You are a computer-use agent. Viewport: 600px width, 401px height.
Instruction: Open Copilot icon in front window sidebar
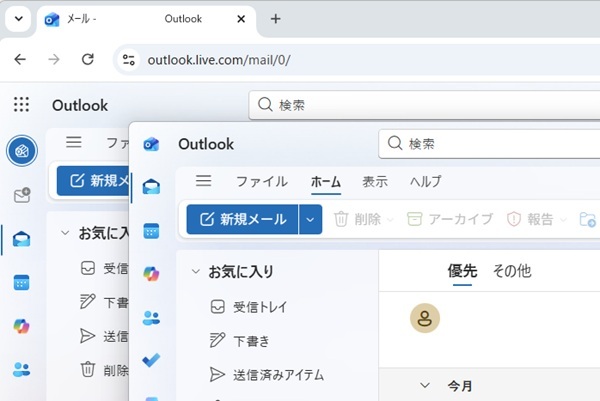[151, 274]
